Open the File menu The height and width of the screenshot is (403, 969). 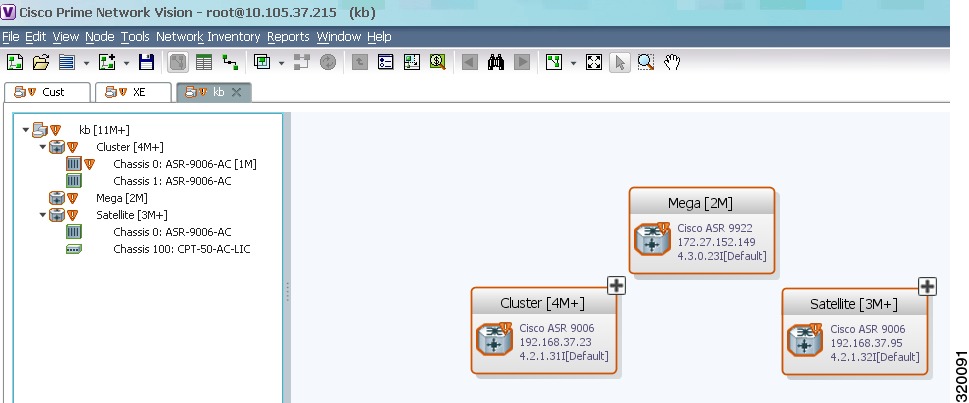click(x=11, y=37)
